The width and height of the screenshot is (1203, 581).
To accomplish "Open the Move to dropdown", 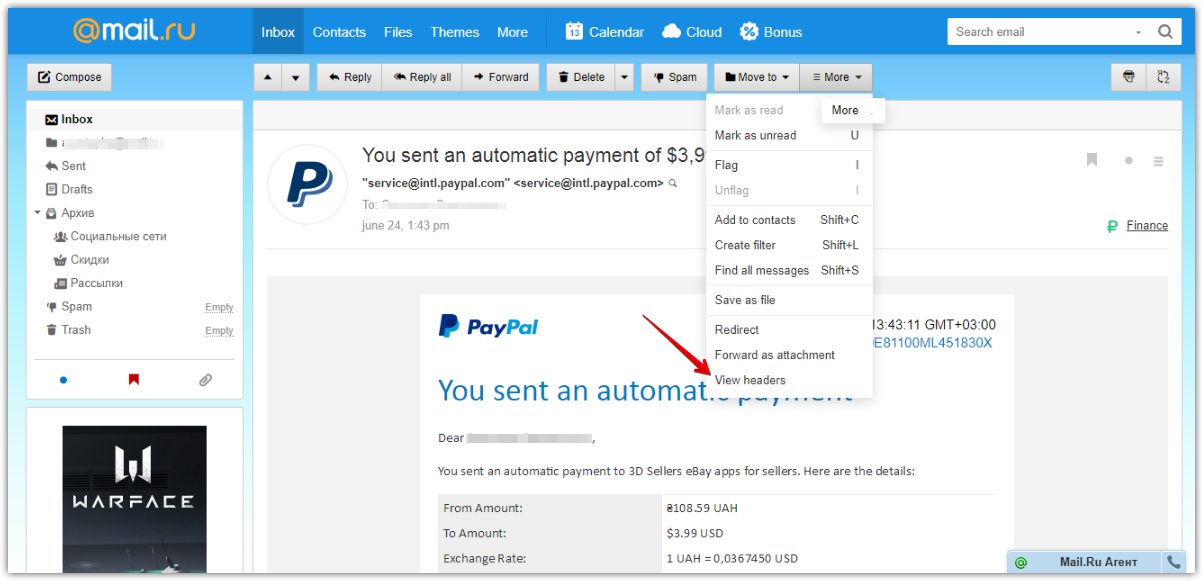I will coord(755,77).
